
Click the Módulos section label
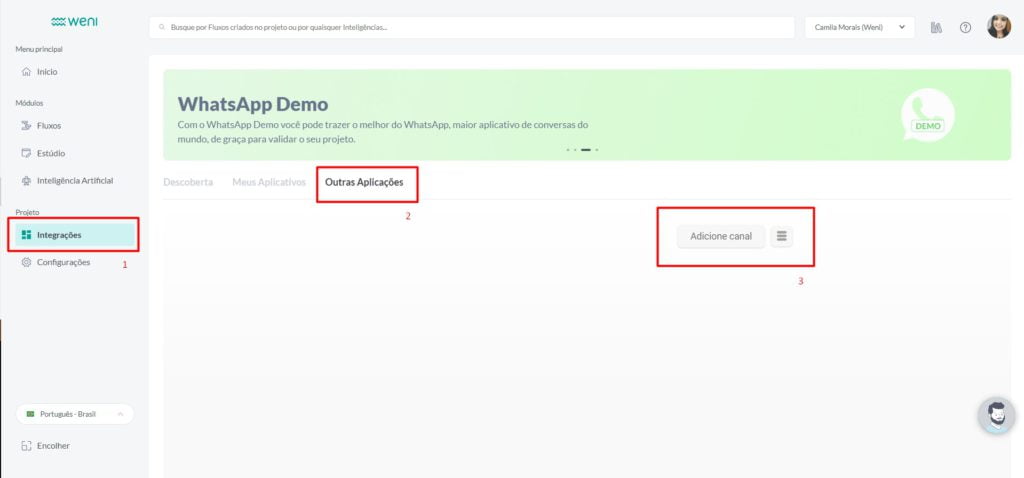pyautogui.click(x=29, y=103)
